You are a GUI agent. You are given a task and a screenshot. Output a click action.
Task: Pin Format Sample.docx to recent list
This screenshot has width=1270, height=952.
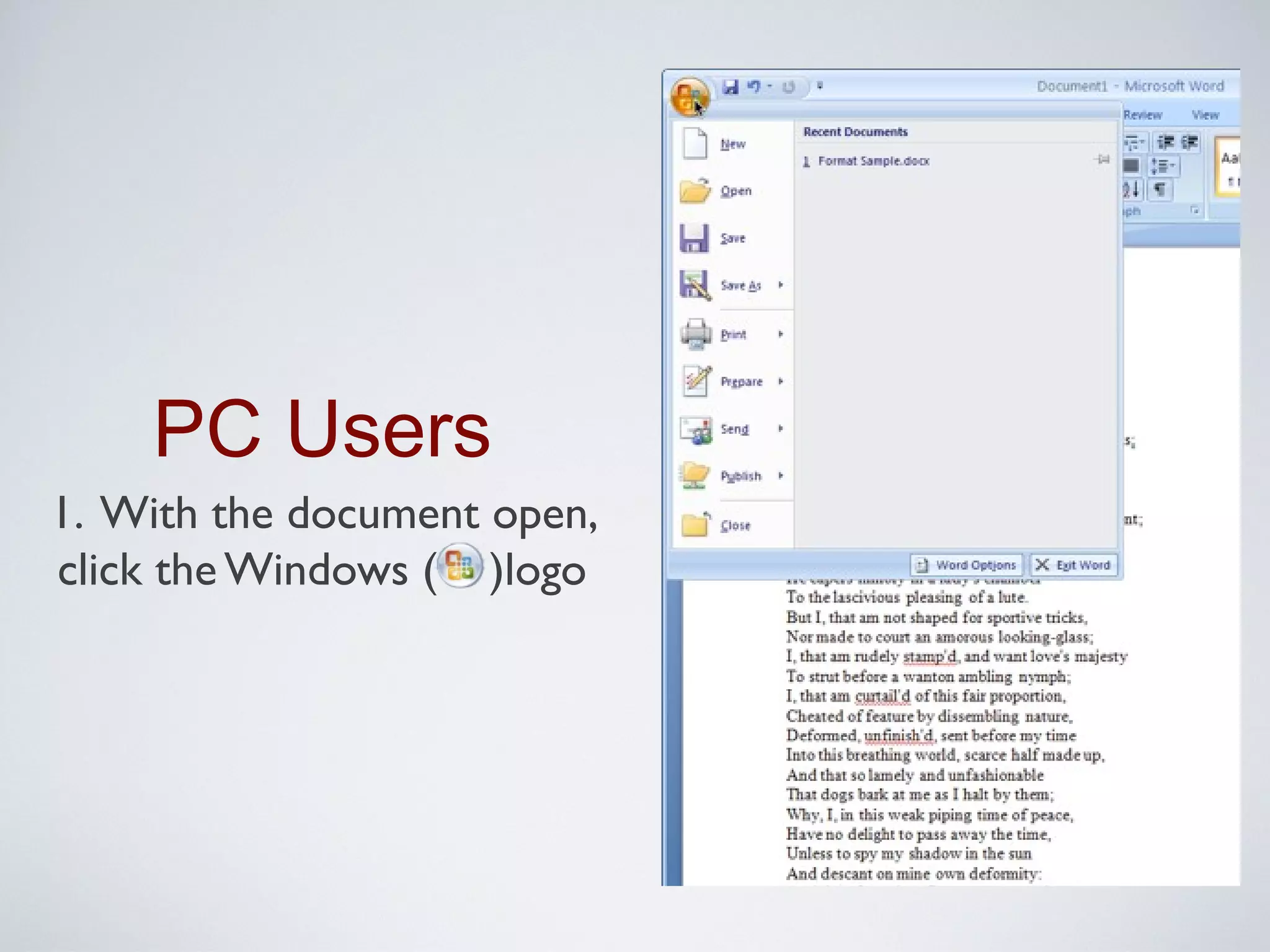[x=1102, y=160]
